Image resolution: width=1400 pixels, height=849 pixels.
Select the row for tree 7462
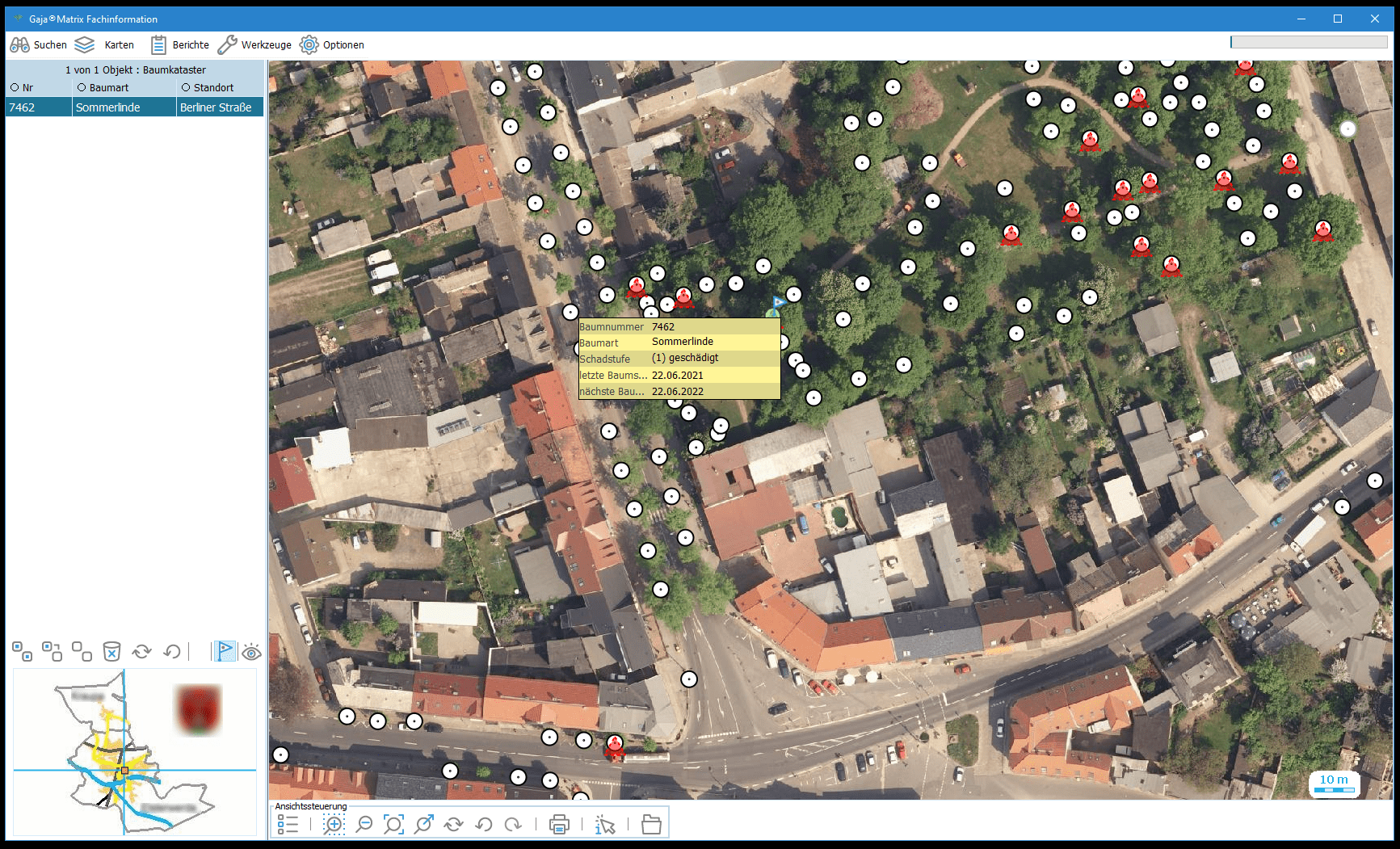[134, 107]
